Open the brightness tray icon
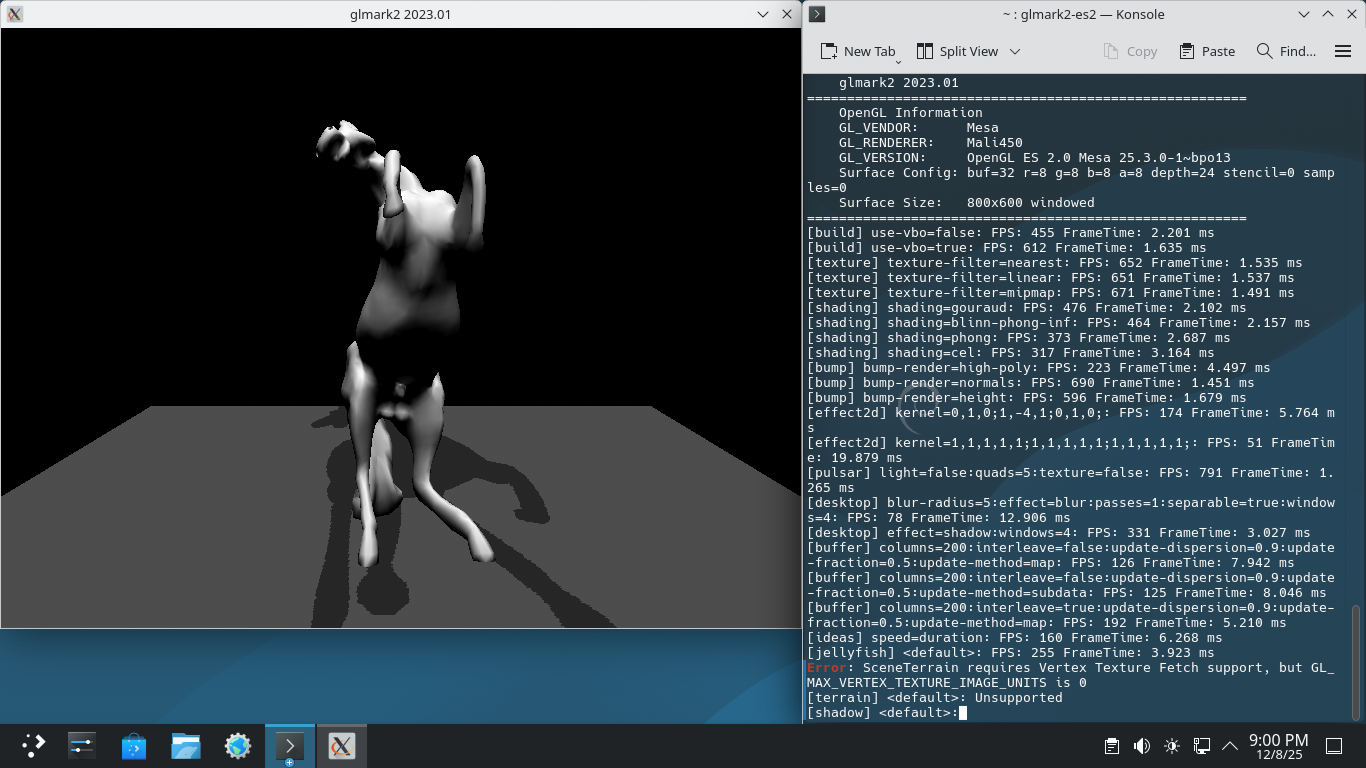This screenshot has width=1366, height=768. click(1171, 746)
